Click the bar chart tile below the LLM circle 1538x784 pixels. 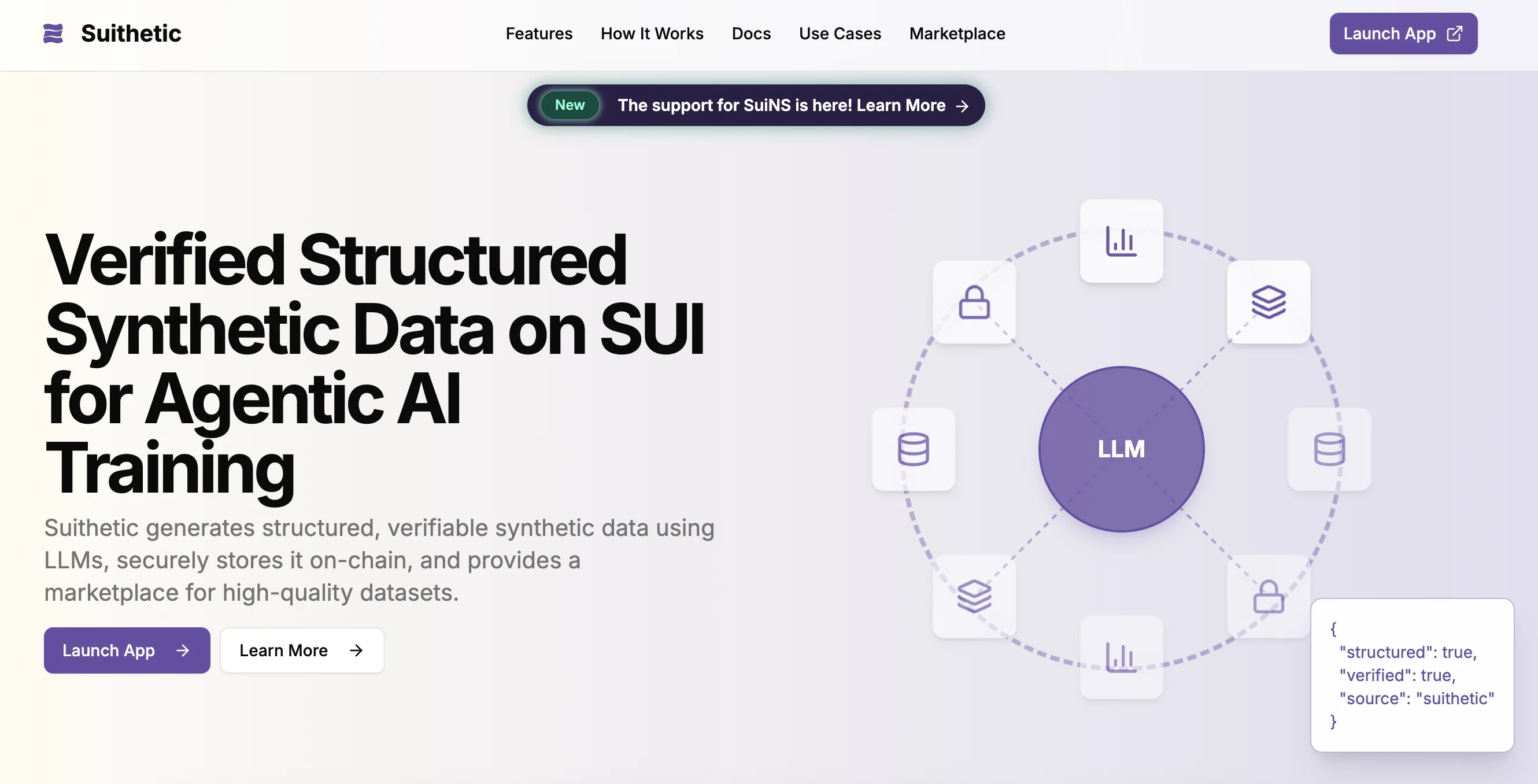[x=1121, y=657]
